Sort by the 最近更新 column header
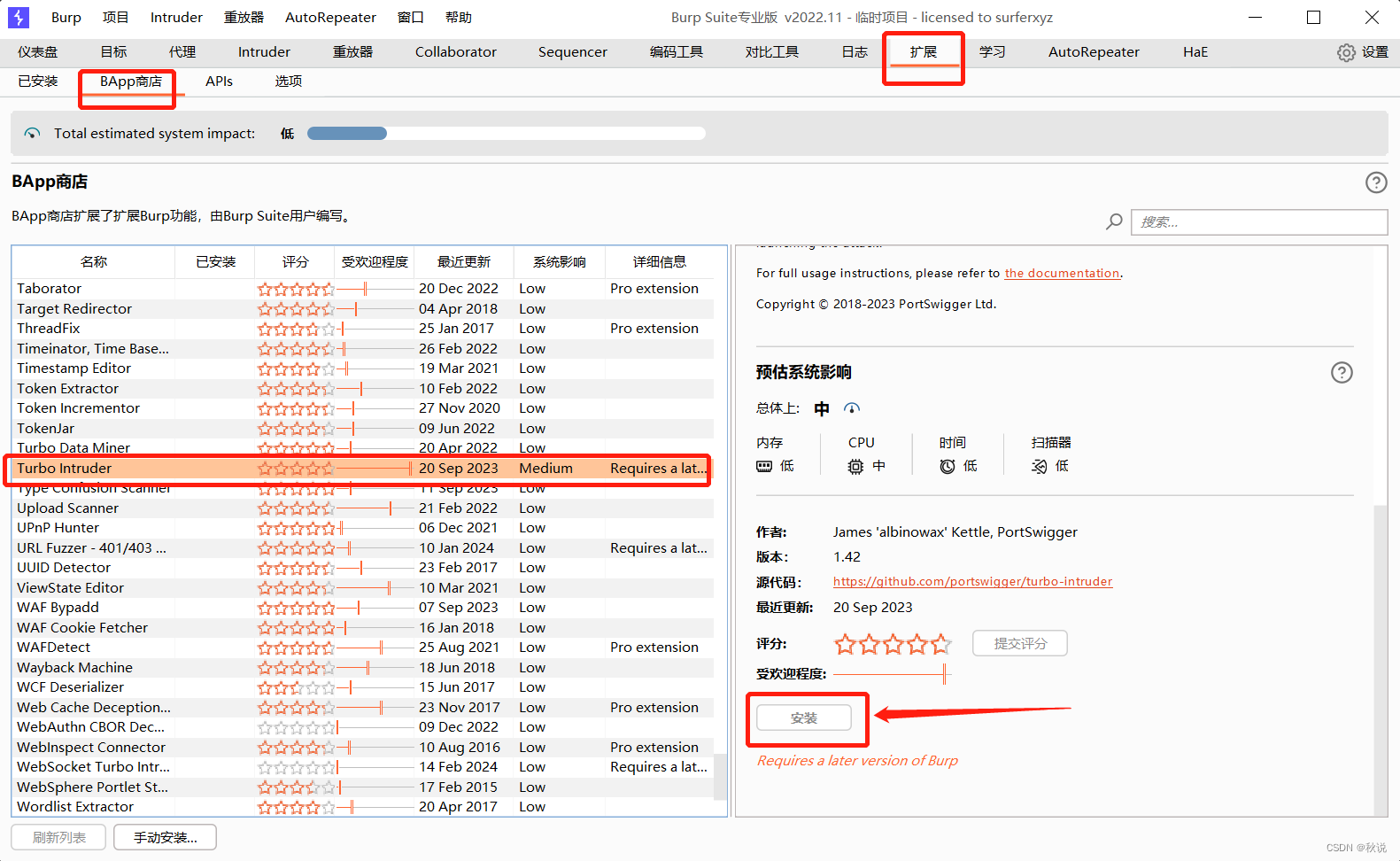 tap(464, 261)
